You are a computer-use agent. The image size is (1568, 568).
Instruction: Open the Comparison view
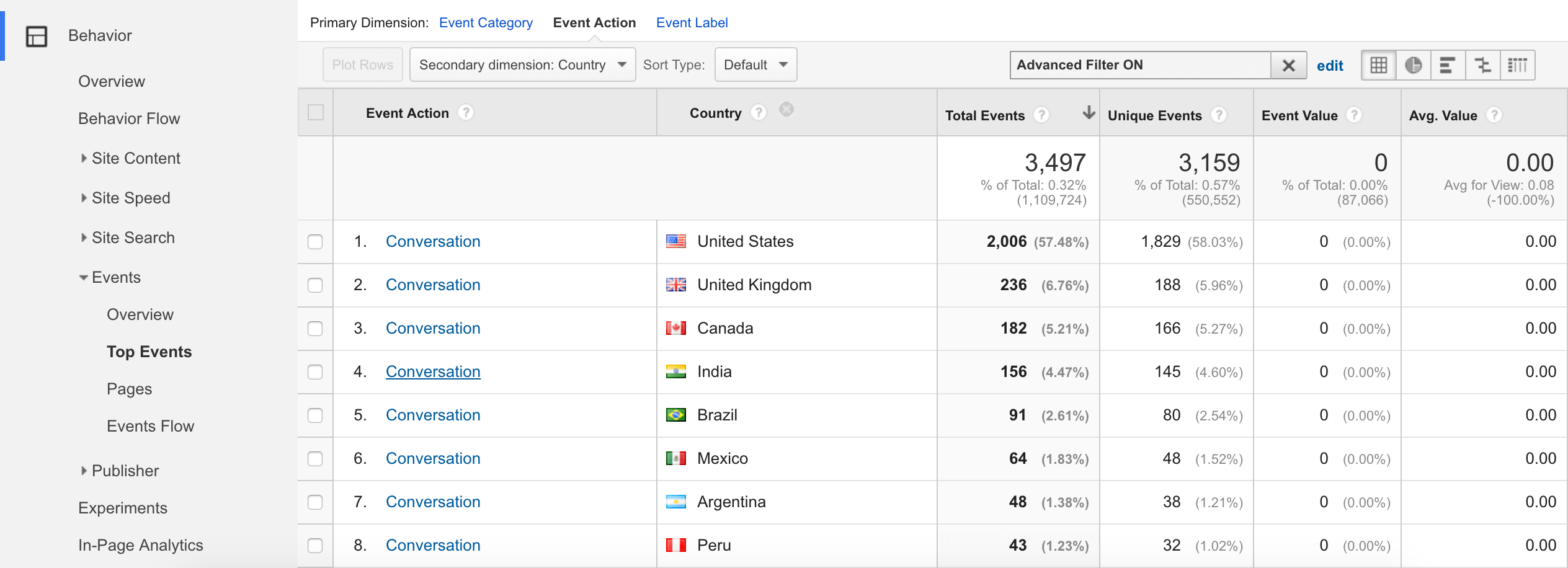[x=1482, y=64]
